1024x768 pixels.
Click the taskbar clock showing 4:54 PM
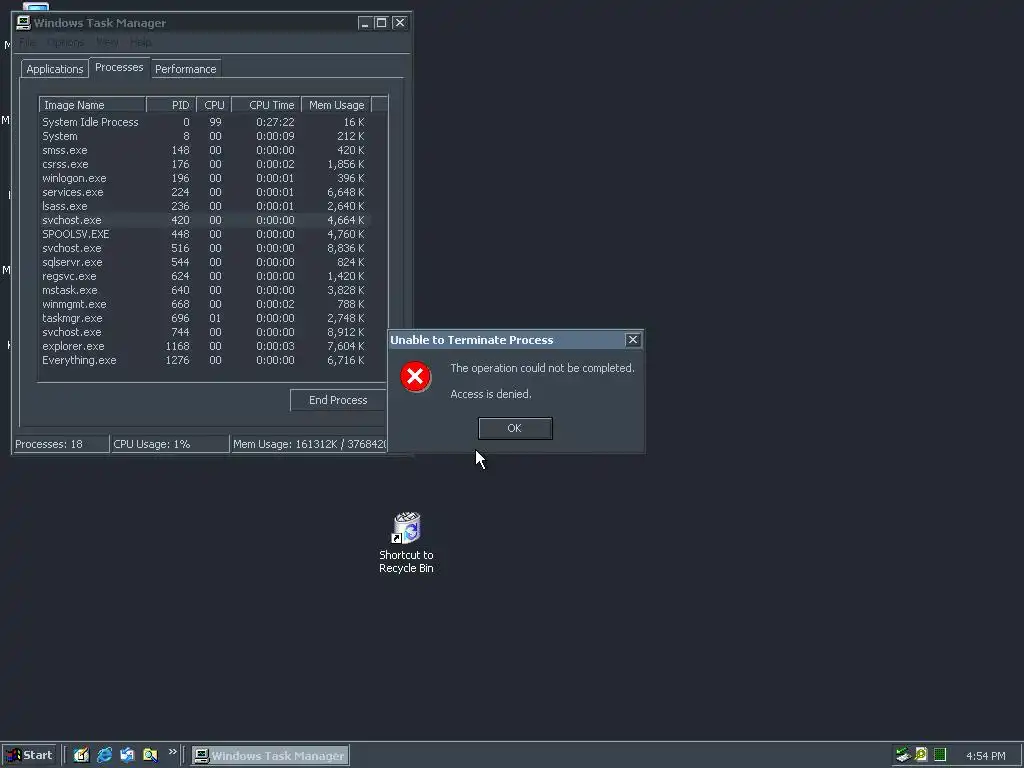click(985, 756)
